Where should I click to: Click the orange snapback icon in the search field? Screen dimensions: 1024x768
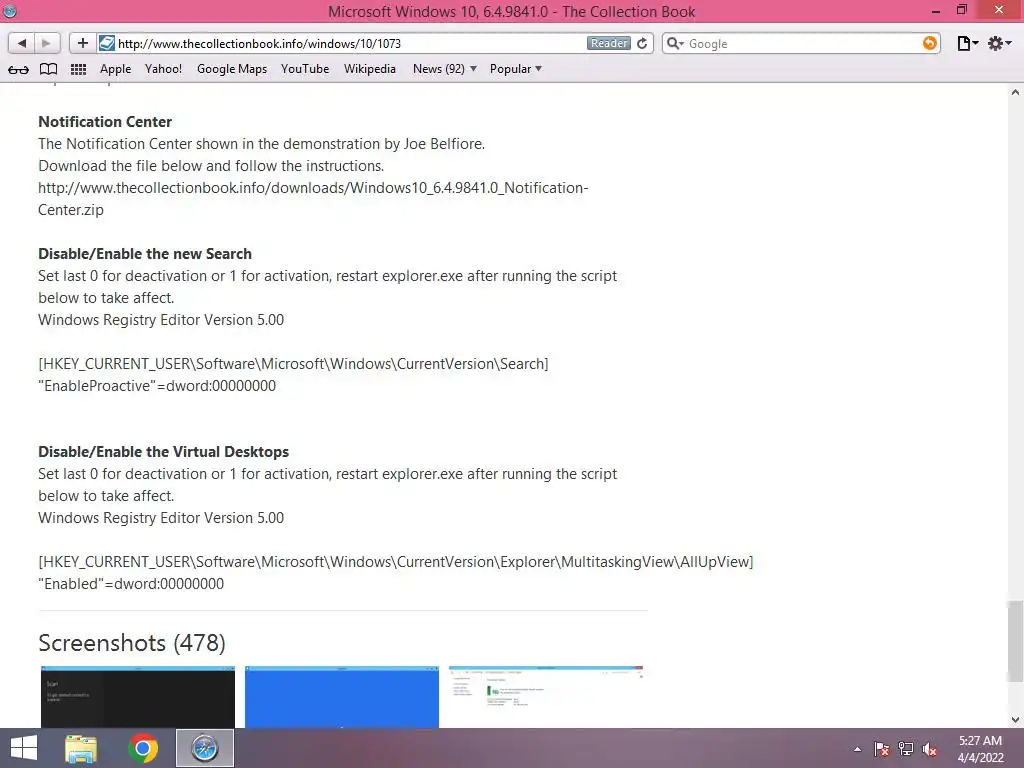point(929,43)
